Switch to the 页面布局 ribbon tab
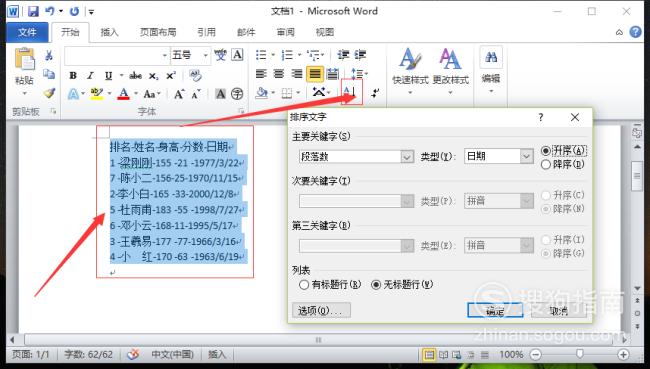This screenshot has width=650, height=369. [158, 32]
